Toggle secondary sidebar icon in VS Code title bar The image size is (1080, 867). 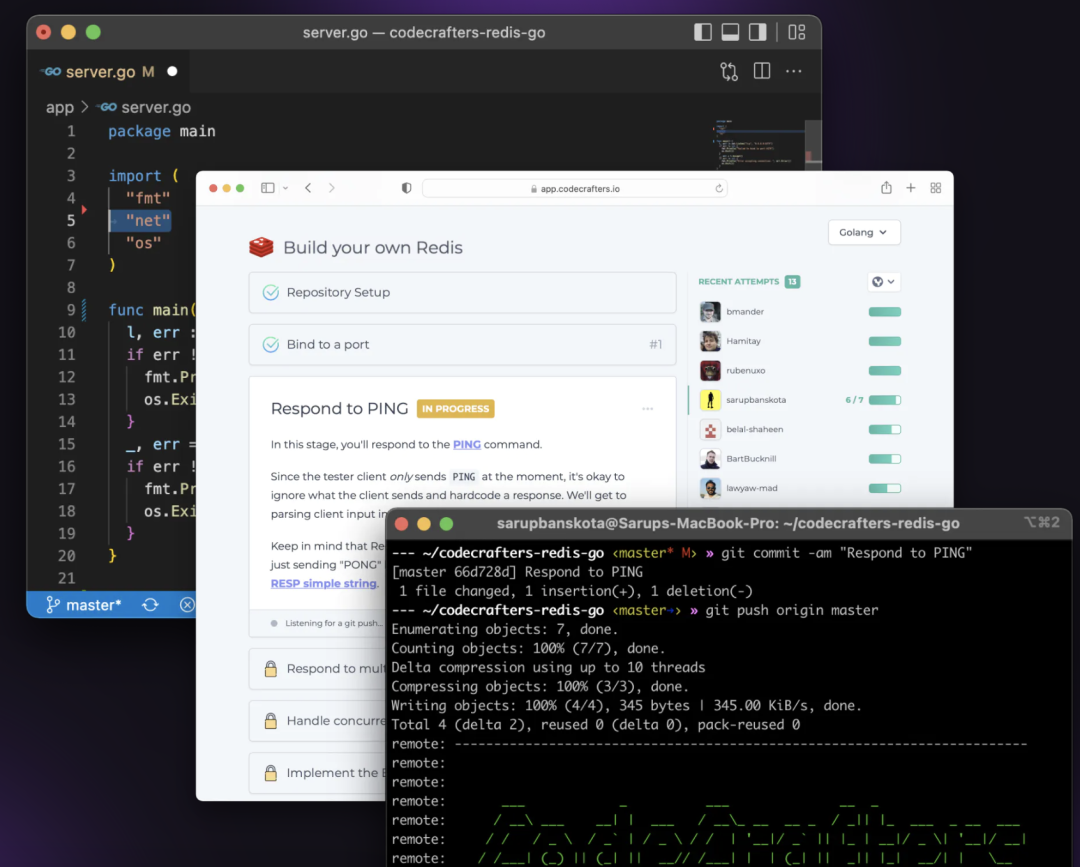coord(758,32)
